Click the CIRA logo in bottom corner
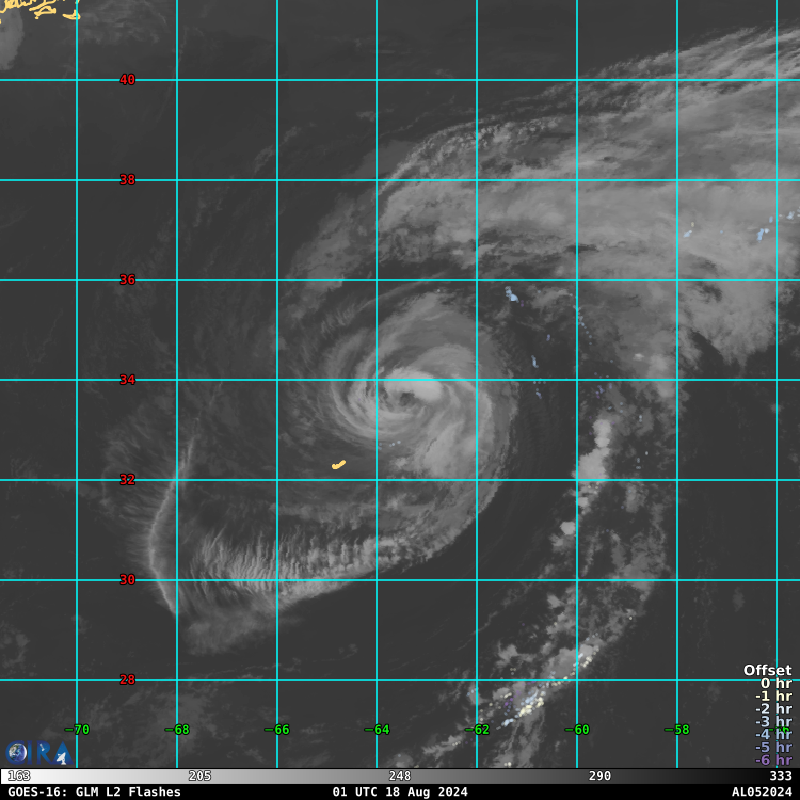800x800 pixels. point(37,753)
